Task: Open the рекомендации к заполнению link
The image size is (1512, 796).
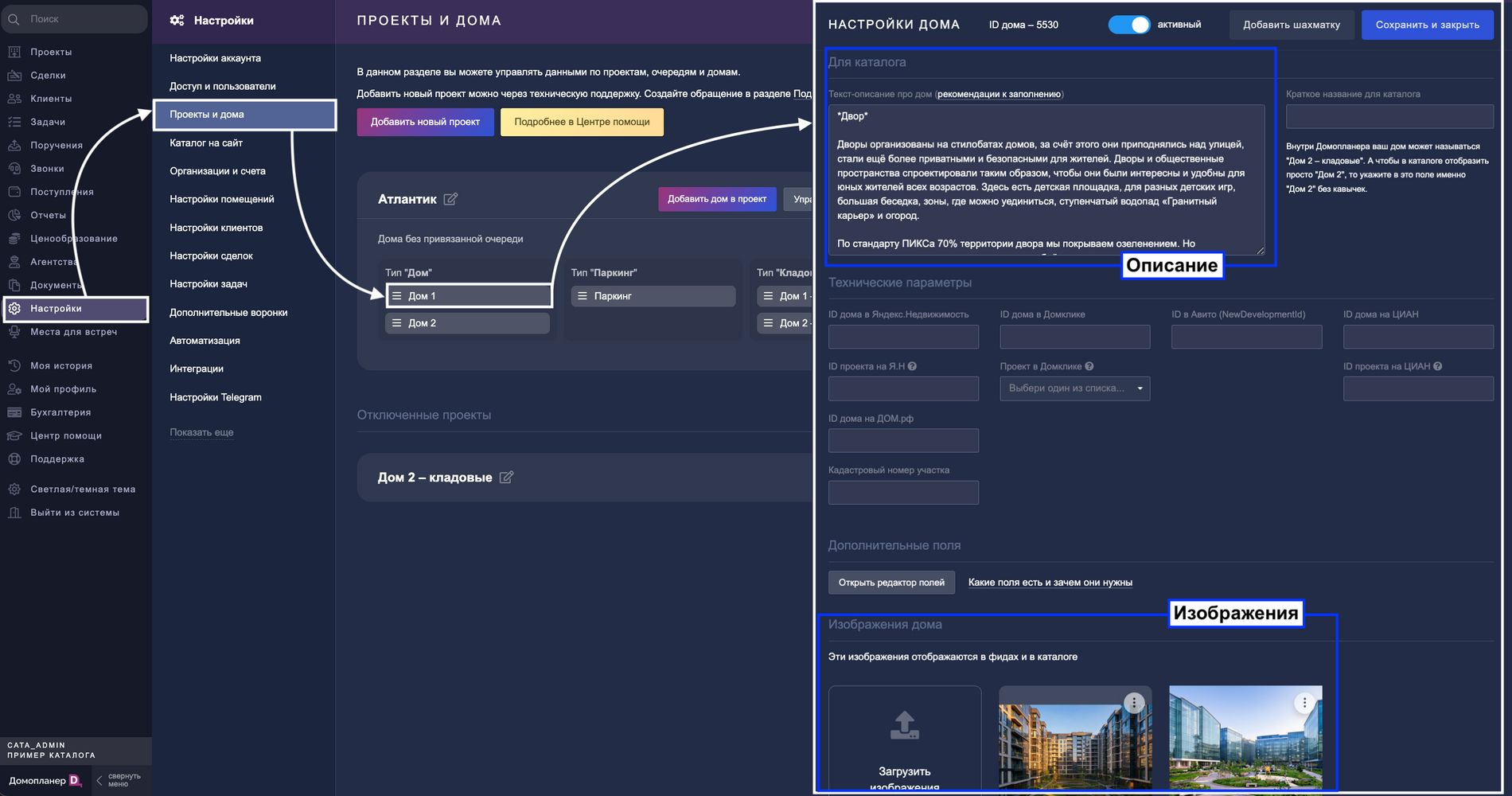Action: pos(999,94)
